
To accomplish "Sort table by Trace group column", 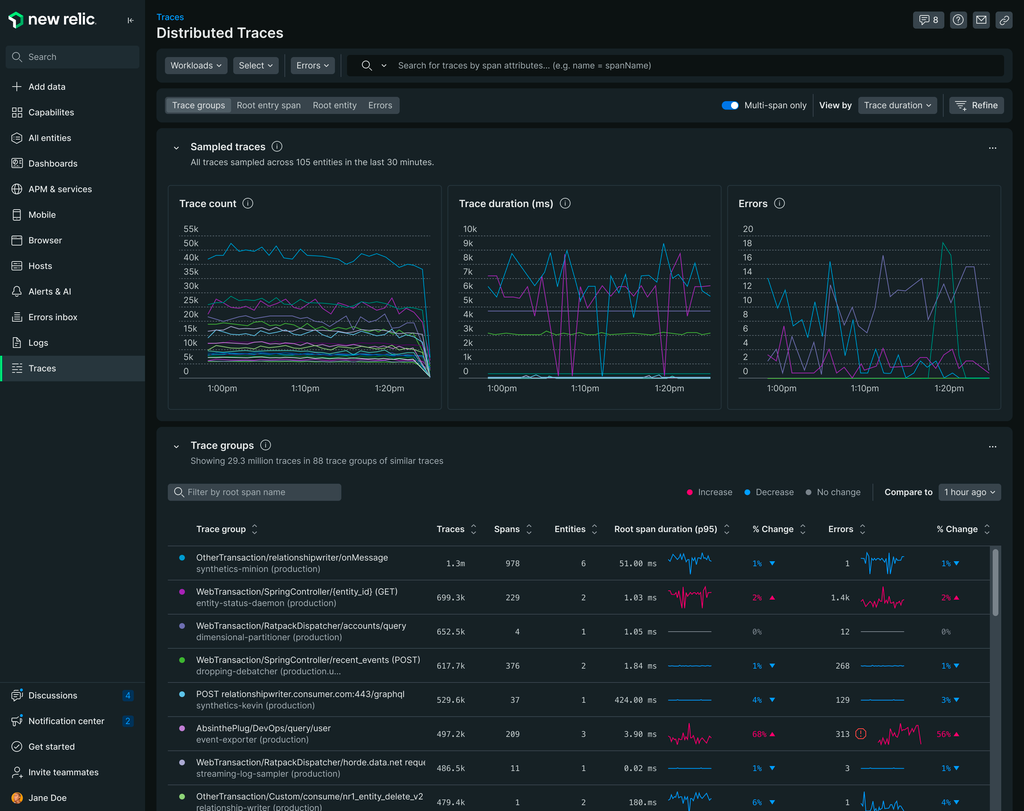I will click(x=227, y=529).
